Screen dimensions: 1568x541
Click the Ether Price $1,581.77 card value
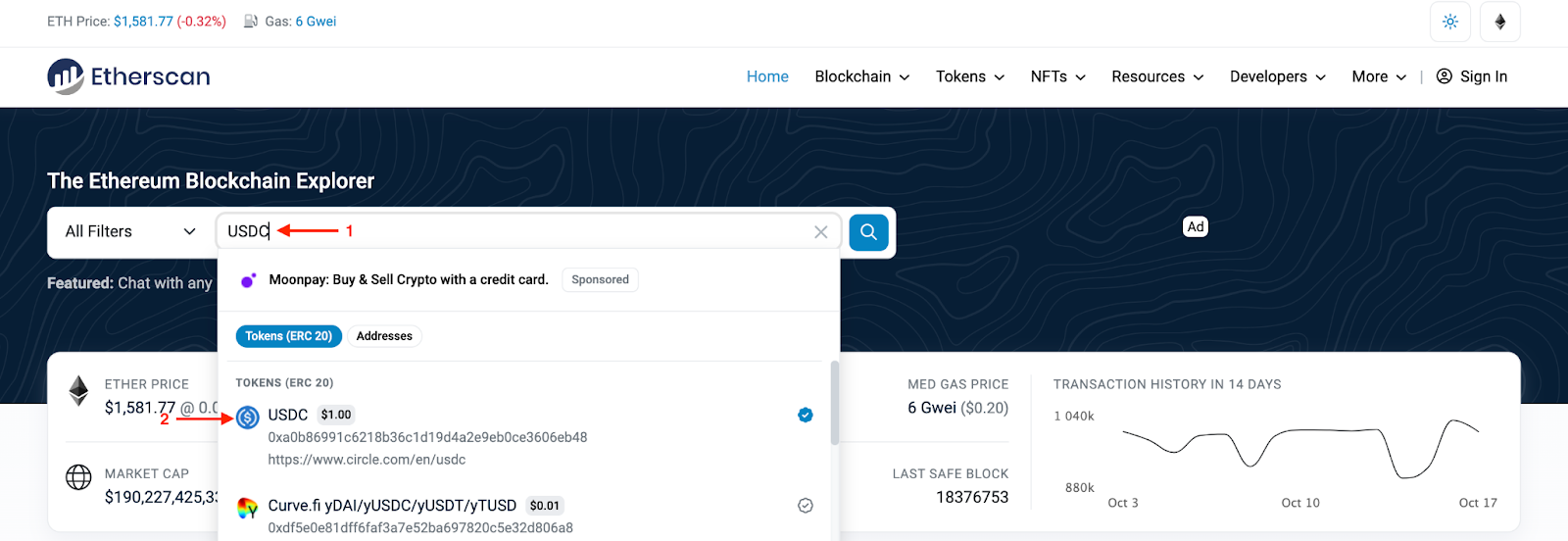[140, 408]
